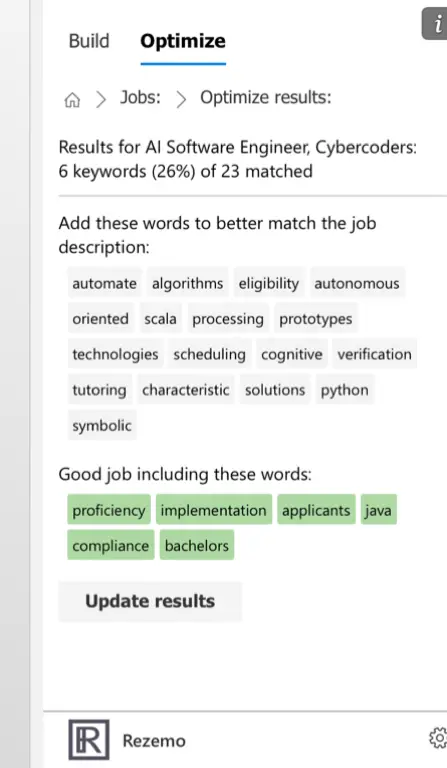Select the Optimize tab
Viewport: 447px width, 768px height.
(x=183, y=41)
